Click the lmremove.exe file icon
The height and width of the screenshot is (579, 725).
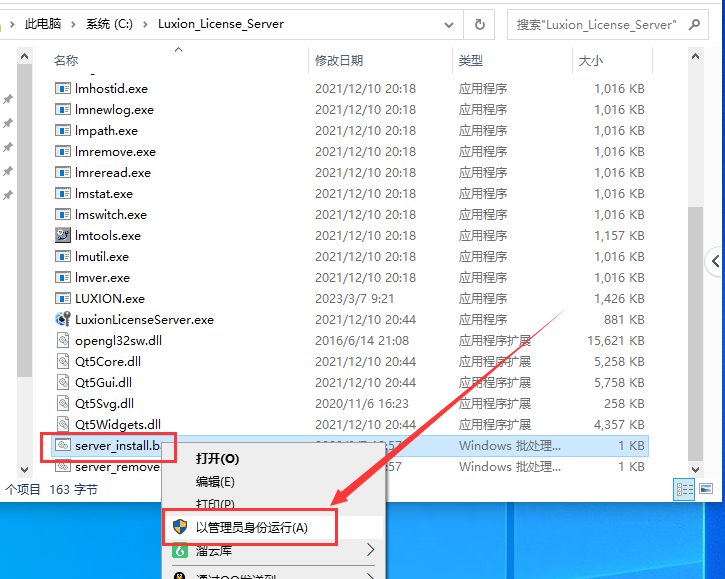[62, 152]
